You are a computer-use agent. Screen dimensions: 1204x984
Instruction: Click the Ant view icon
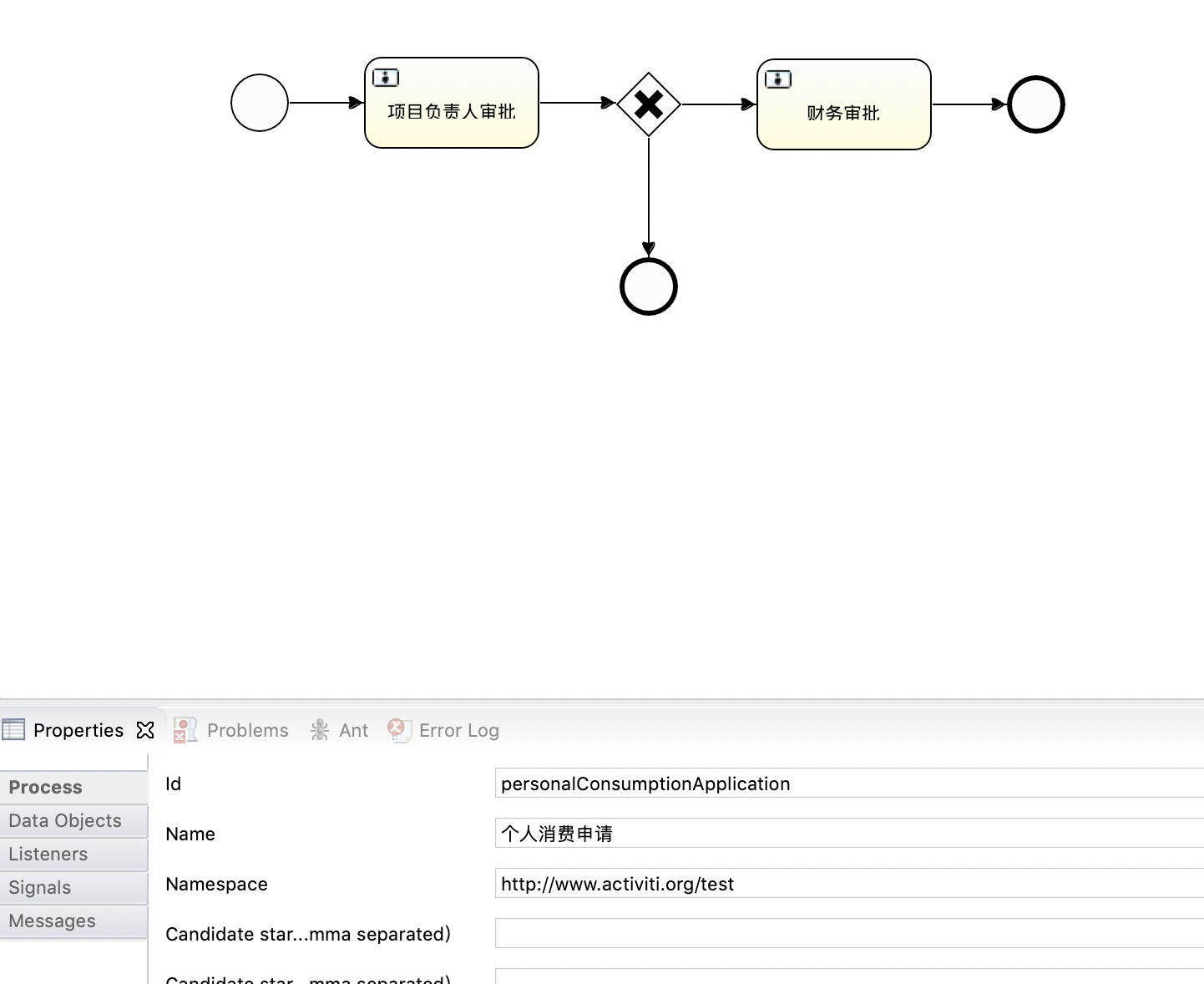point(319,729)
